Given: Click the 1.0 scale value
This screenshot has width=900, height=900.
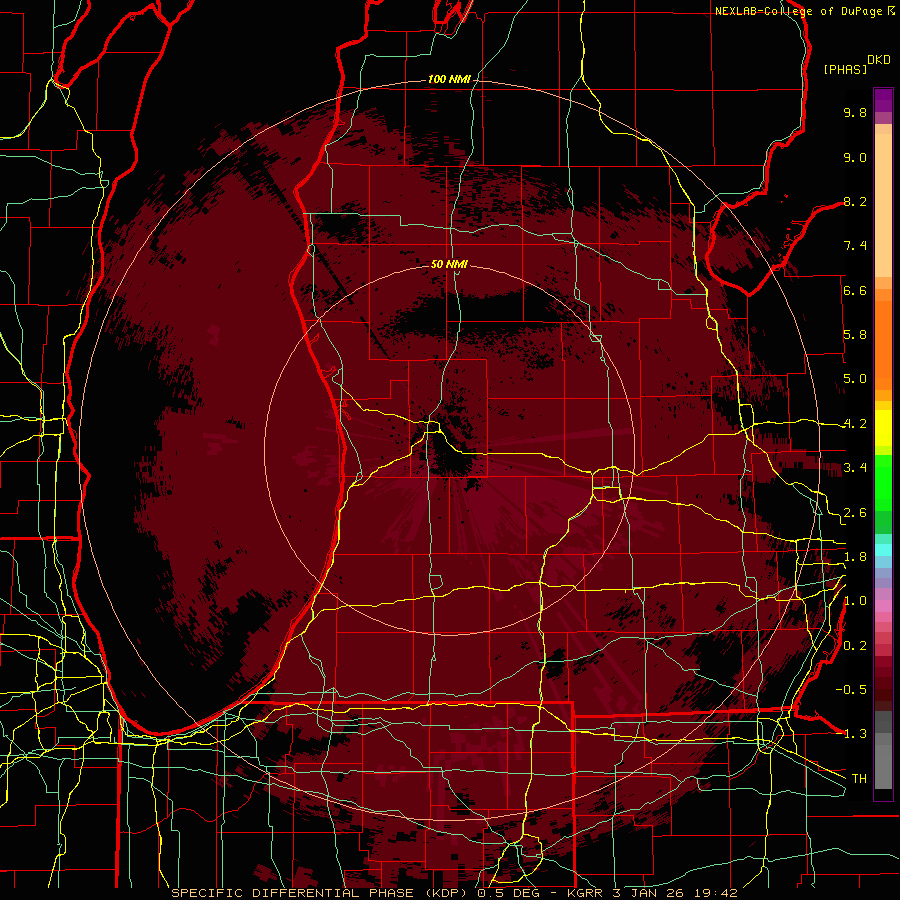Looking at the screenshot, I should [x=855, y=601].
